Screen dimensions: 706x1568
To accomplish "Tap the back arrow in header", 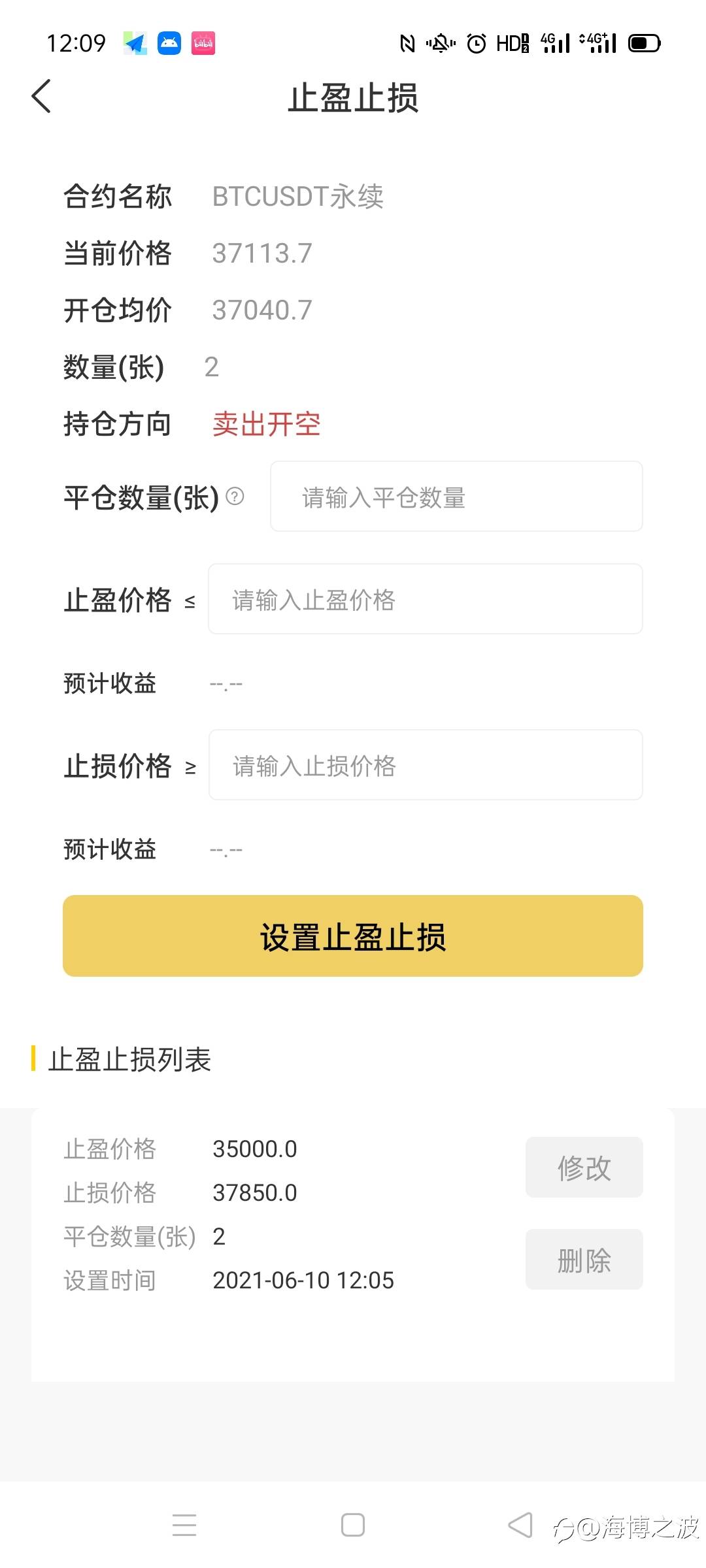I will tap(41, 97).
